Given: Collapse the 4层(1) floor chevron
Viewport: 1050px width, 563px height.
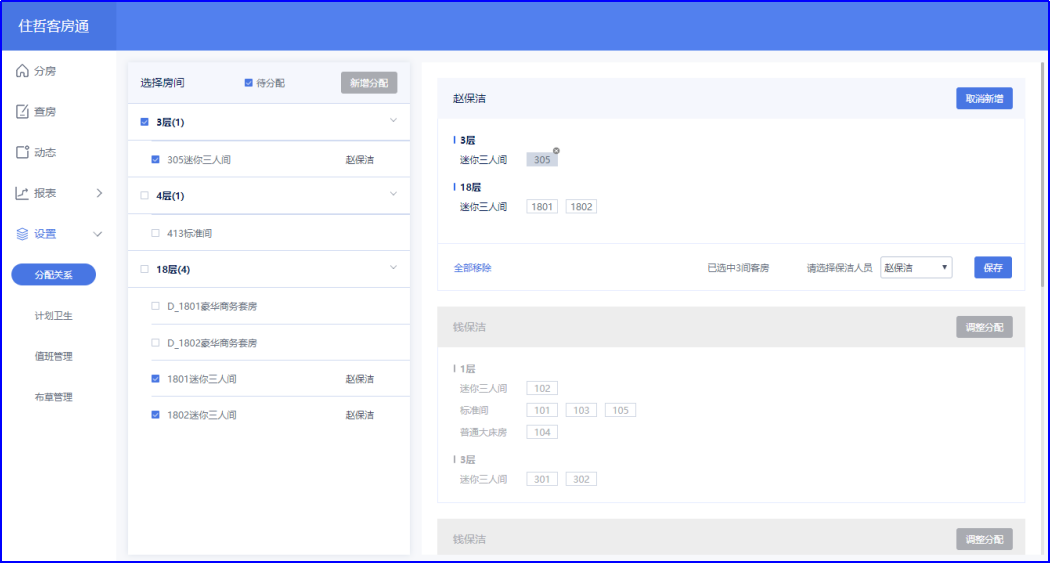Looking at the screenshot, I should click(x=393, y=194).
